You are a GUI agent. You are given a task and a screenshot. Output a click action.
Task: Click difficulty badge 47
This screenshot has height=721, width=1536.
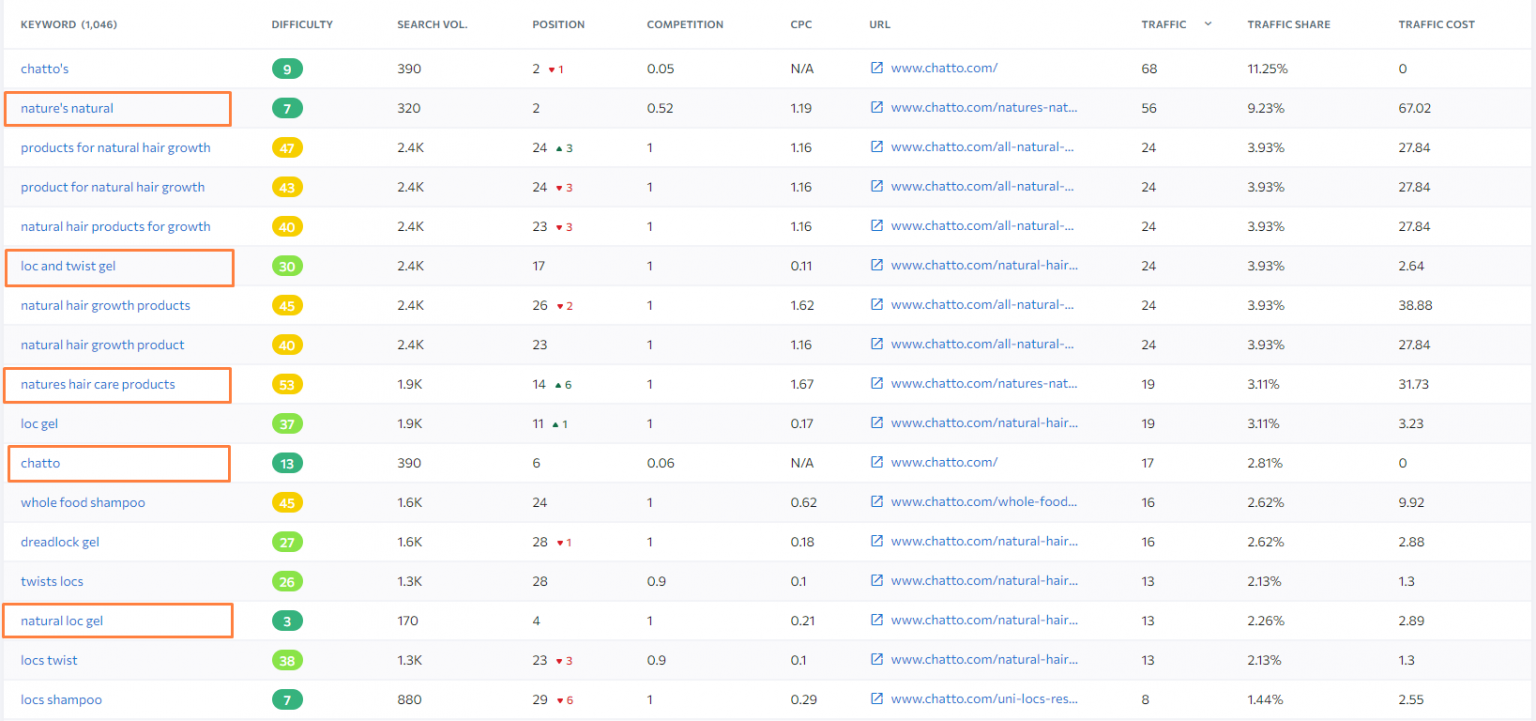click(287, 147)
